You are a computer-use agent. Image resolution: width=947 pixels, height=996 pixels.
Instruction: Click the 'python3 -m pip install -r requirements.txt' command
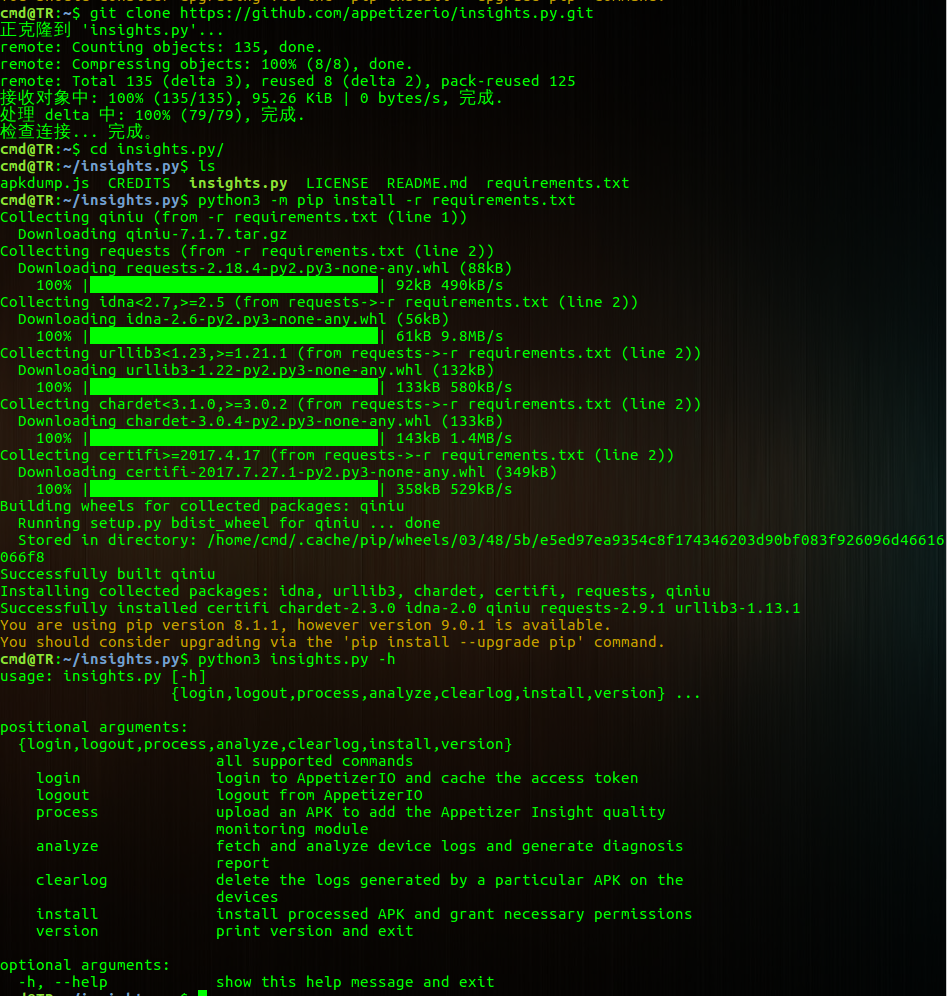[387, 200]
